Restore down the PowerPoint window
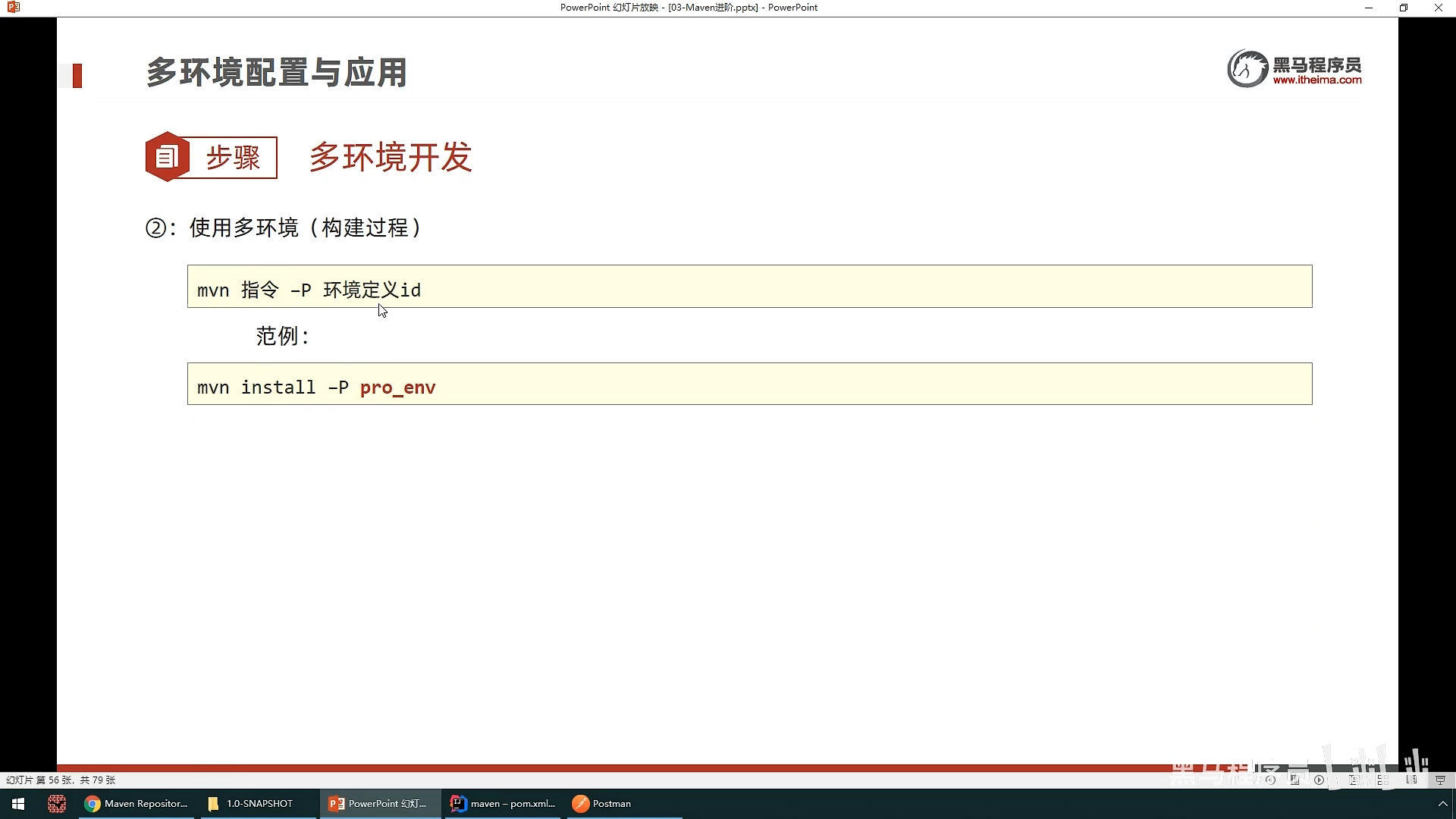This screenshot has width=1456, height=819. click(x=1403, y=8)
